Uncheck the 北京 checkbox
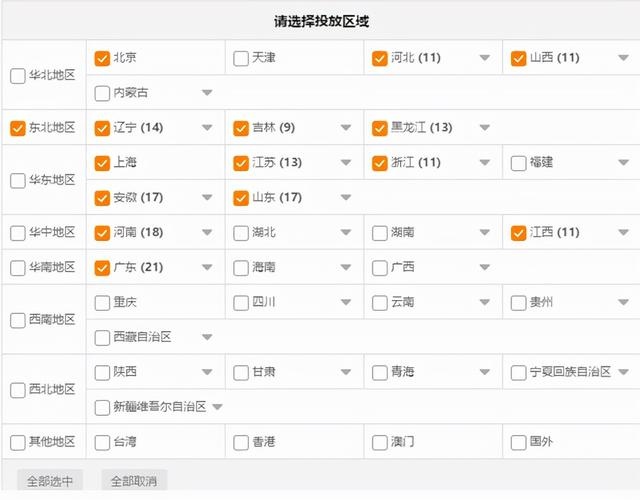 (x=102, y=58)
